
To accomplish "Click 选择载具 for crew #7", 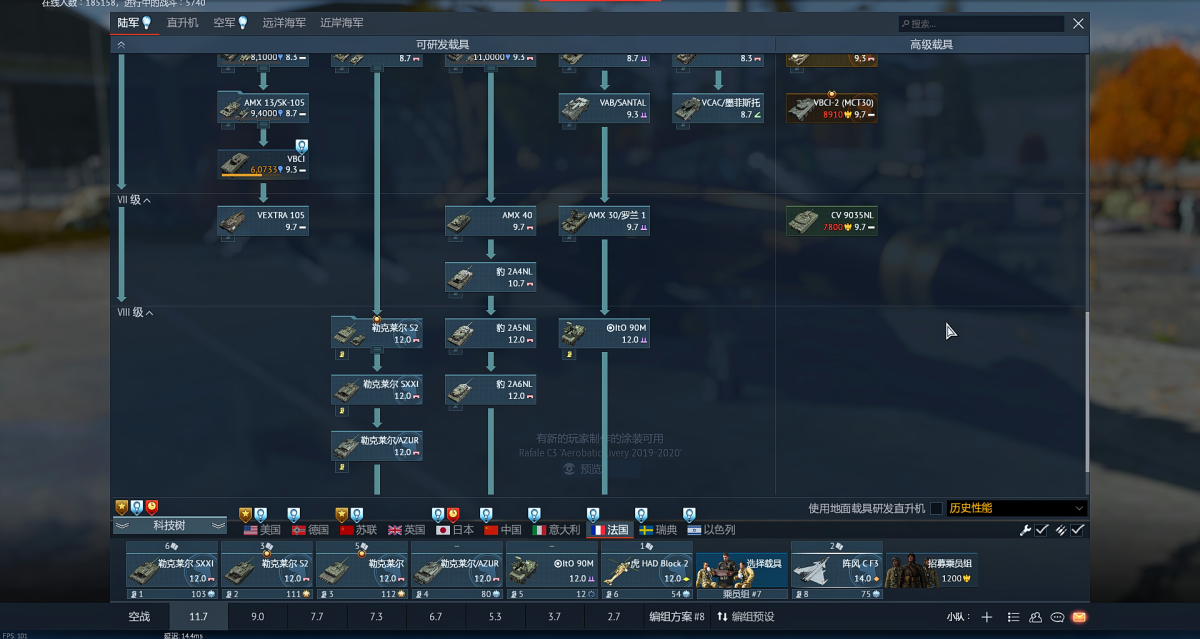I will [x=742, y=571].
